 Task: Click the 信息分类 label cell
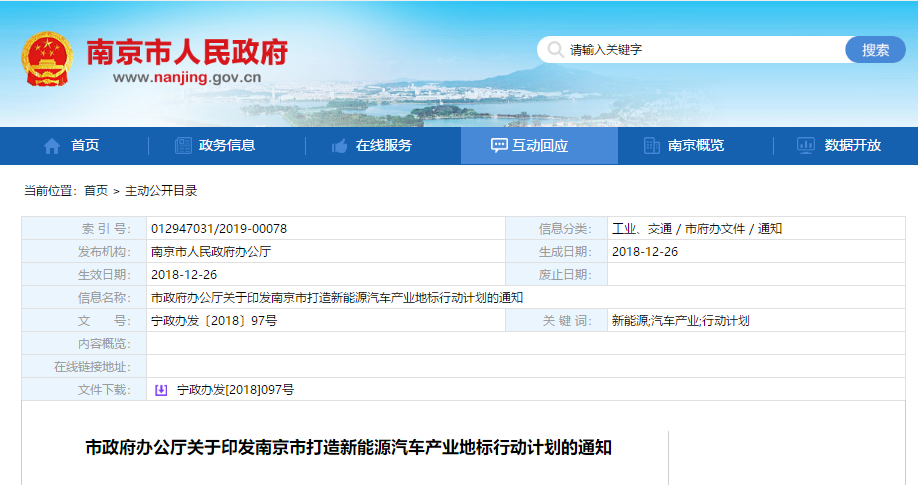point(557,229)
